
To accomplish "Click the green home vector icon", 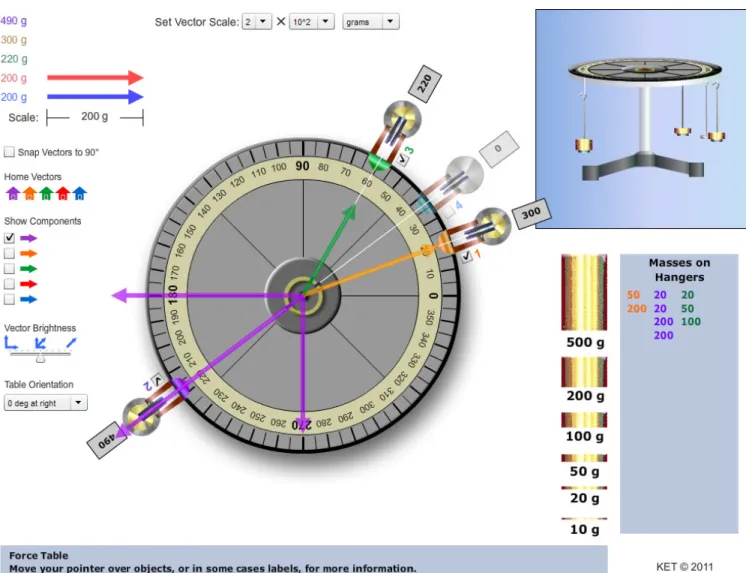I will tap(46, 194).
